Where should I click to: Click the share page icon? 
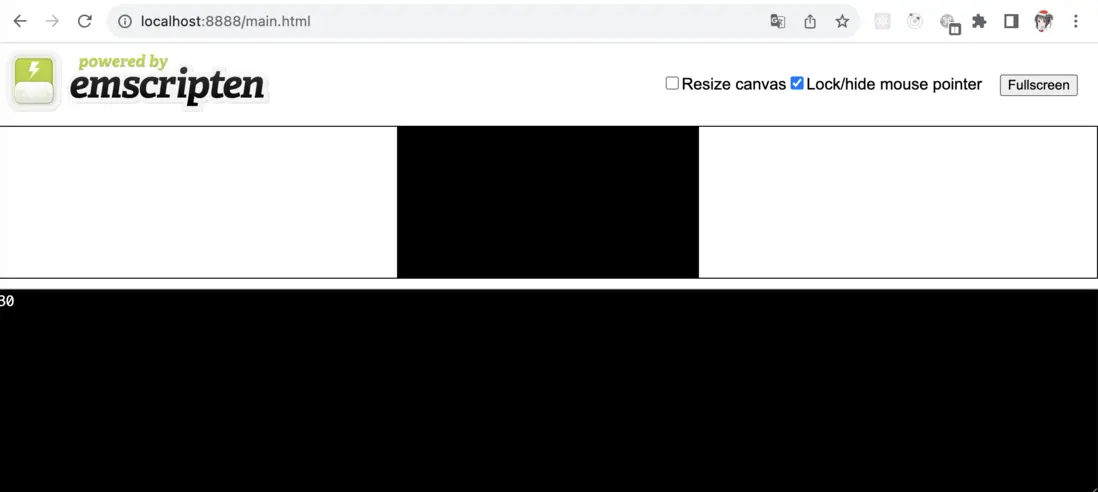point(810,22)
